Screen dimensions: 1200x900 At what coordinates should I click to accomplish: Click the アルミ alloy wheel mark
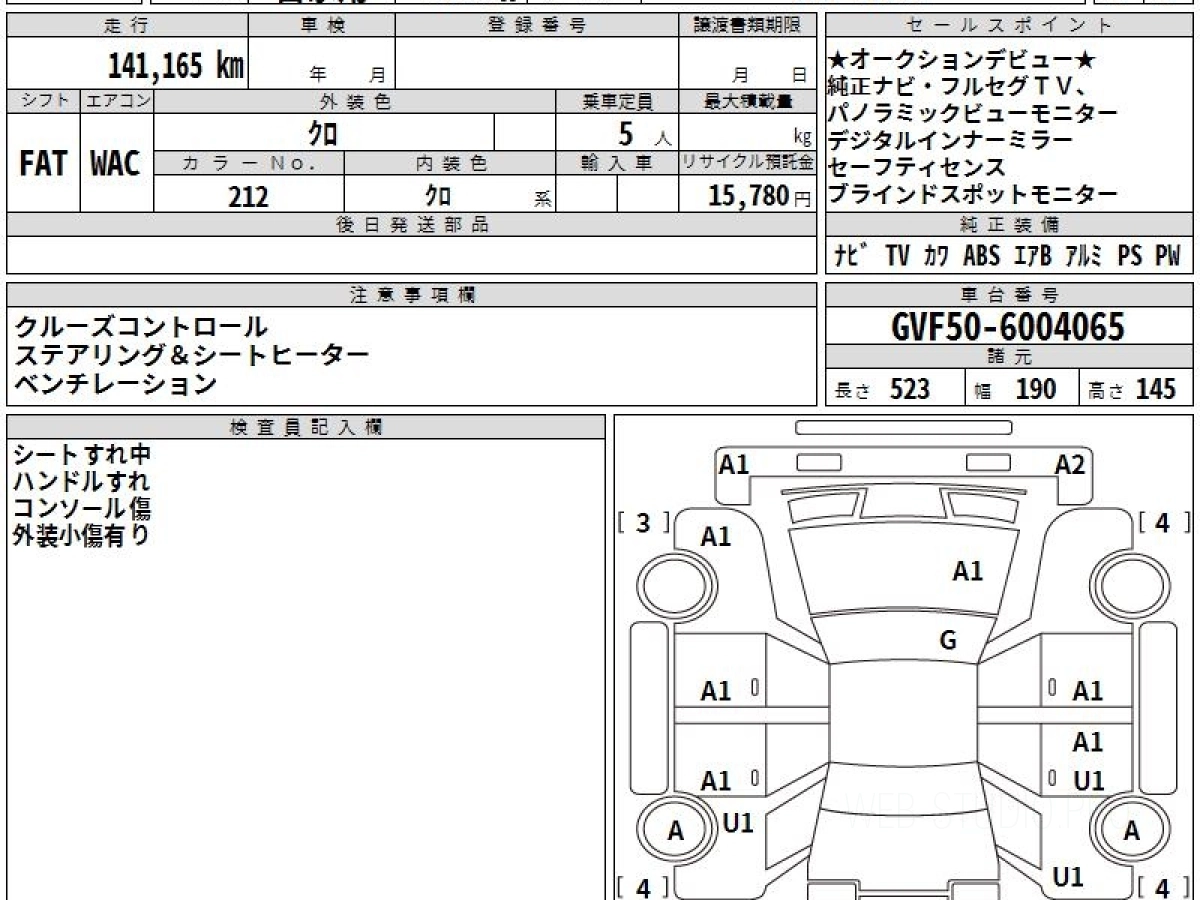1083,256
